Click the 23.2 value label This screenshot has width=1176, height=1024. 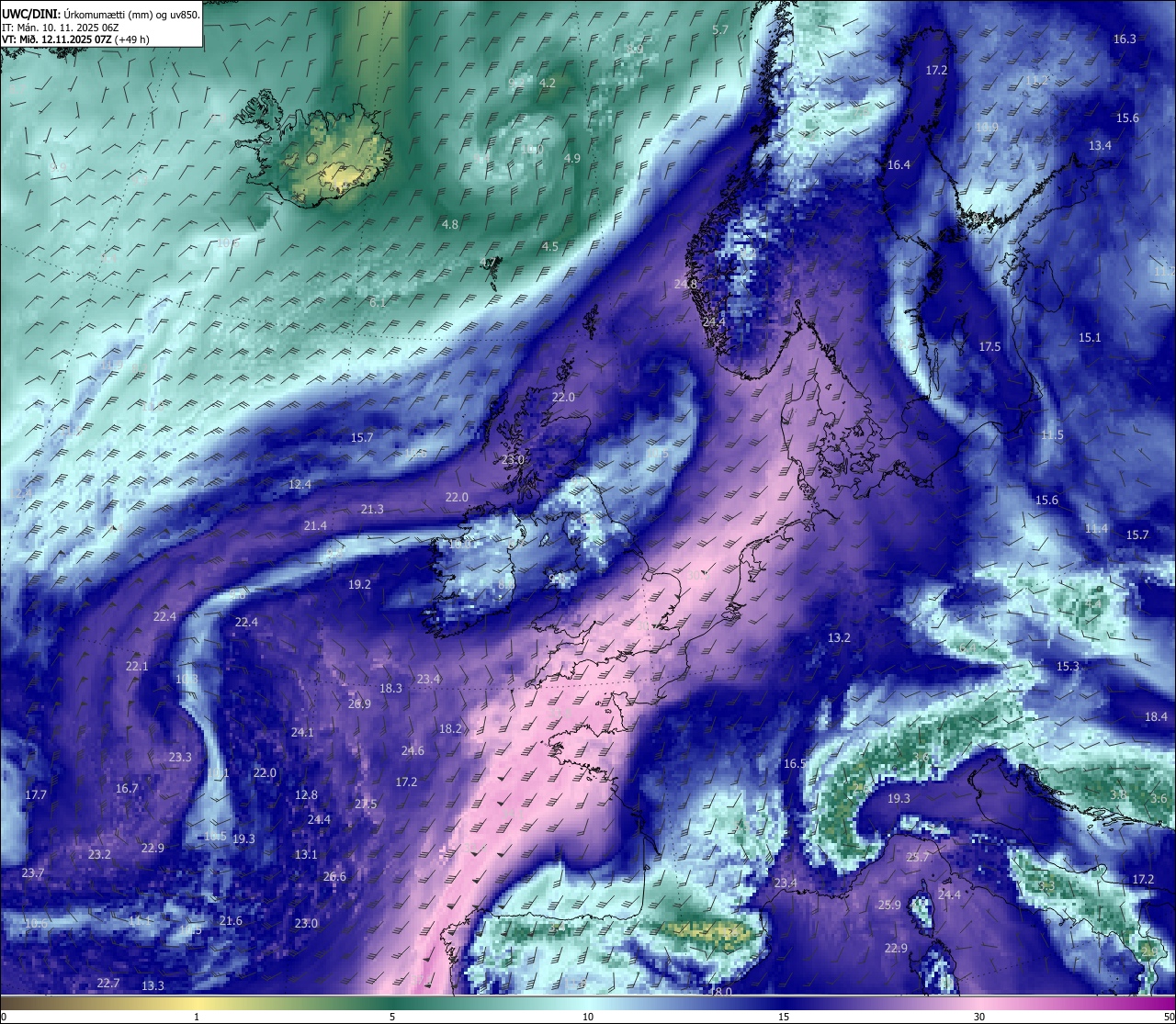pos(99,854)
